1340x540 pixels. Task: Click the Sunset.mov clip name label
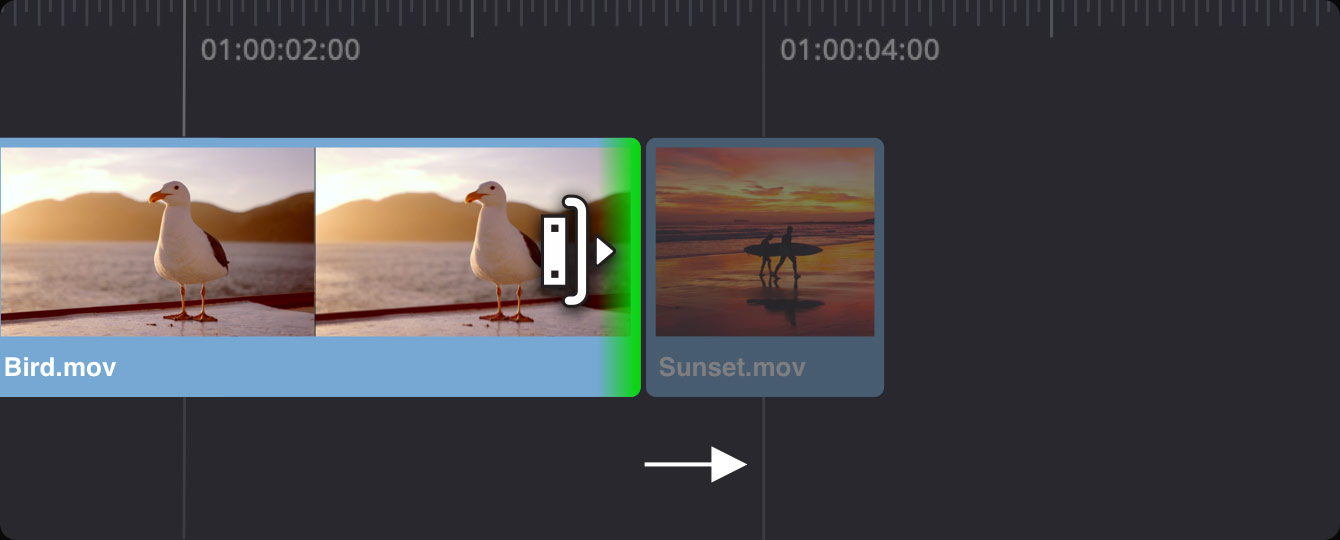[732, 367]
